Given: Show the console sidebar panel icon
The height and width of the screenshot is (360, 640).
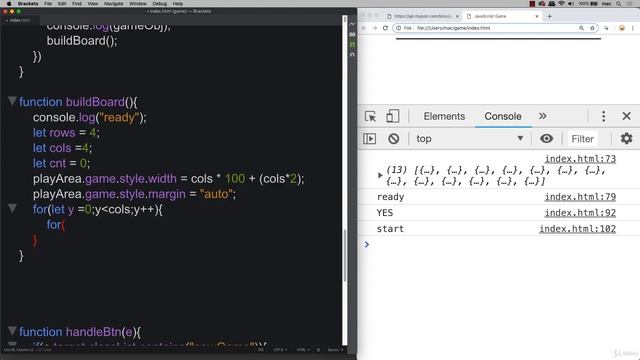Looking at the screenshot, I should pyautogui.click(x=369, y=139).
